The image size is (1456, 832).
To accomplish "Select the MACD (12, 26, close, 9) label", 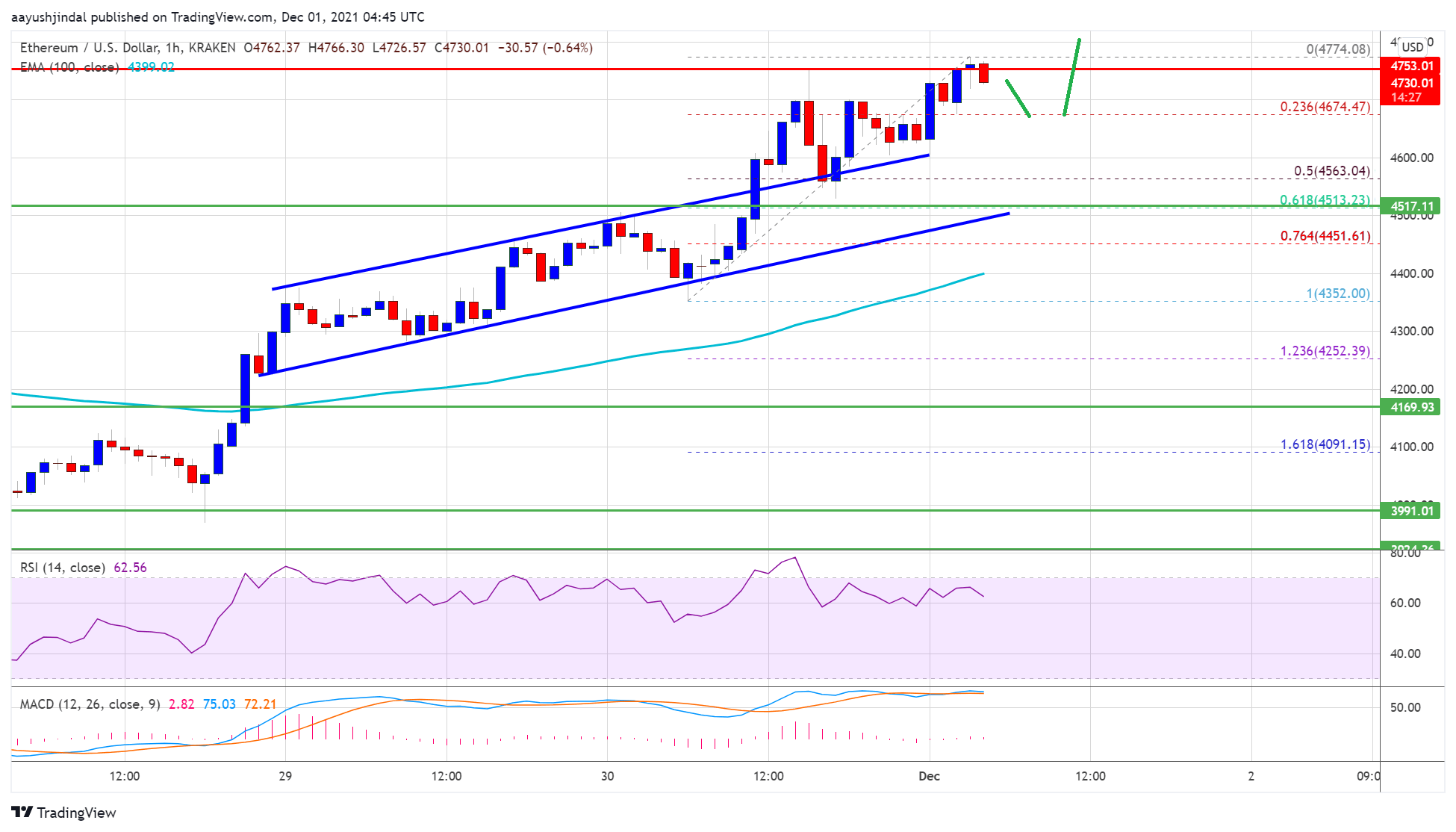I will 90,704.
